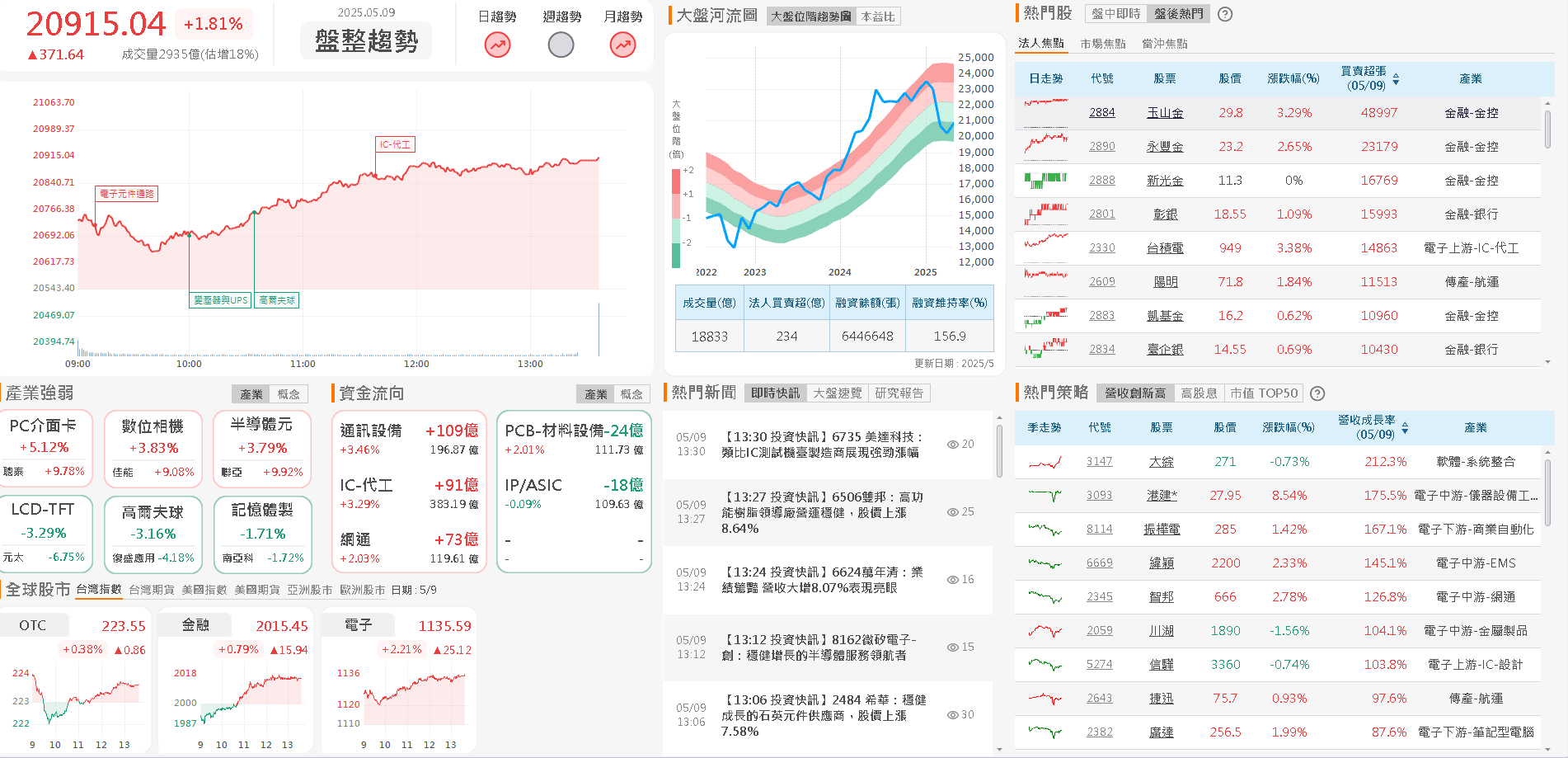Viewport: 1568px width, 758px height.
Task: Click the 高爾夫球 chart annotation label
Action: [x=277, y=300]
